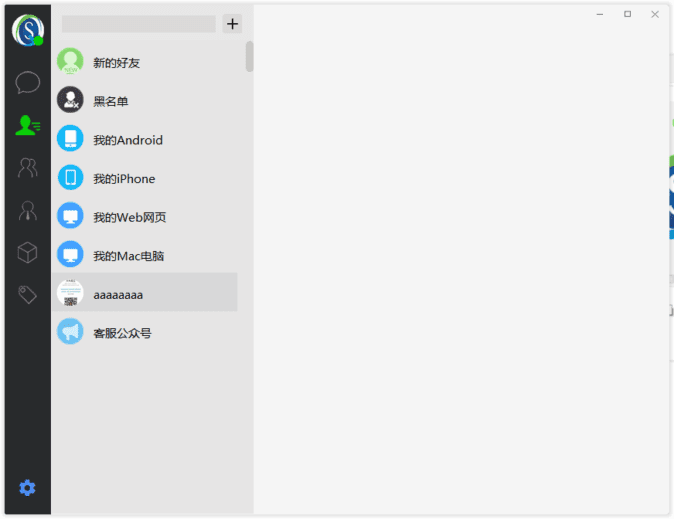Viewport: 674px width, 519px height.
Task: Click the 黑名单 dark avatar icon
Action: click(x=70, y=100)
